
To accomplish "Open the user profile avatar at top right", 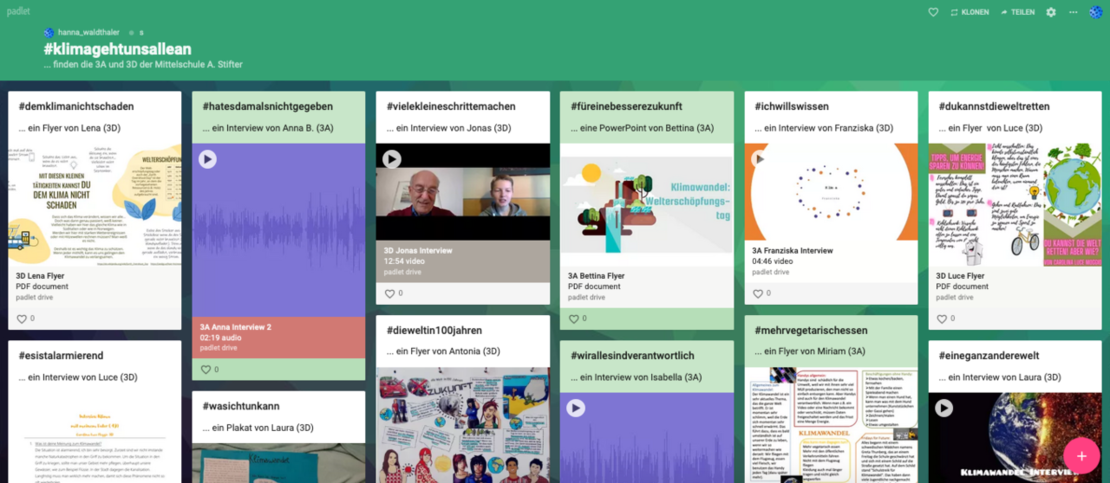I will [x=1096, y=12].
